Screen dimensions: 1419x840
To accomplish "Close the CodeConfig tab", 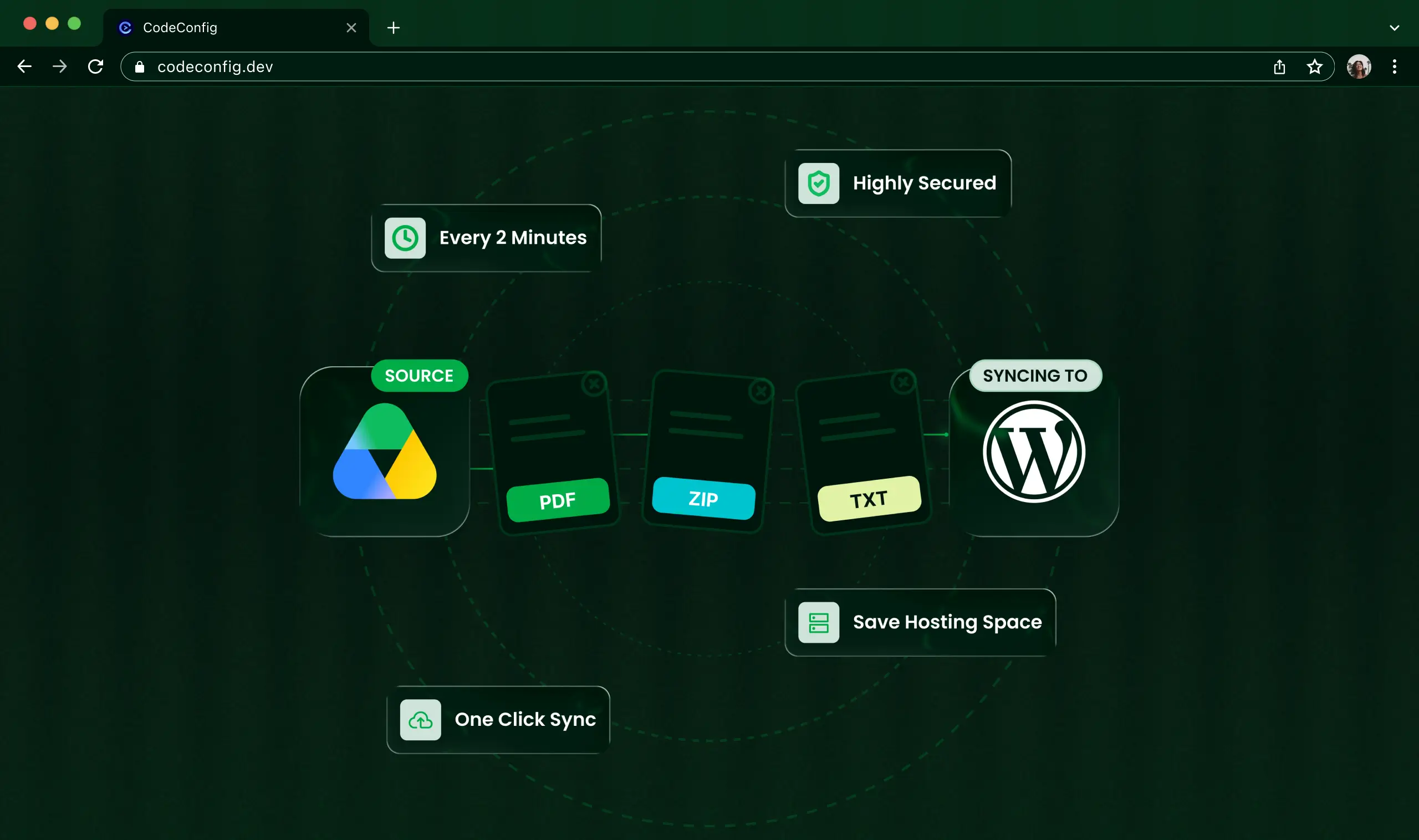I will pos(351,28).
